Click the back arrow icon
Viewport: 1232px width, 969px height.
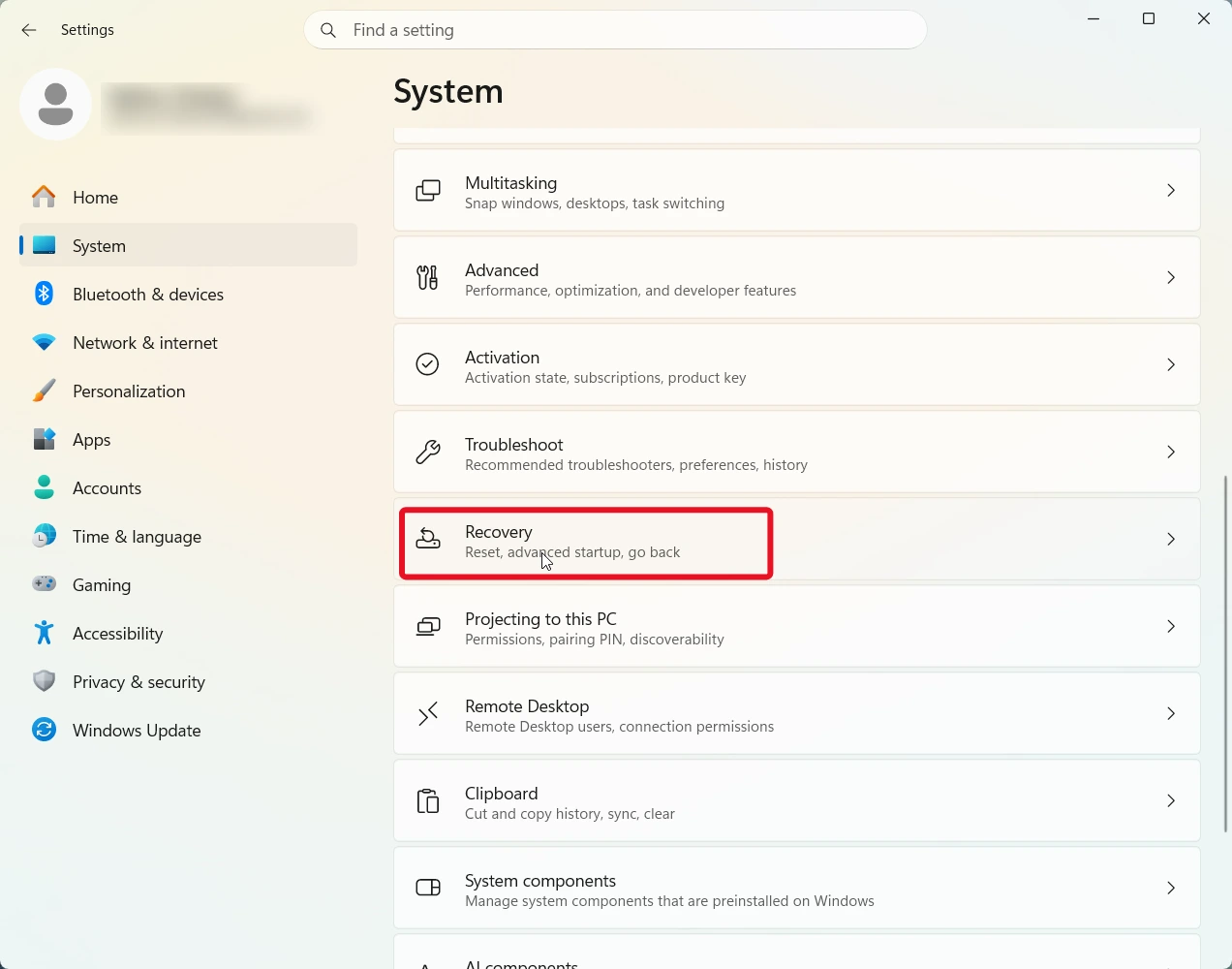tap(29, 30)
